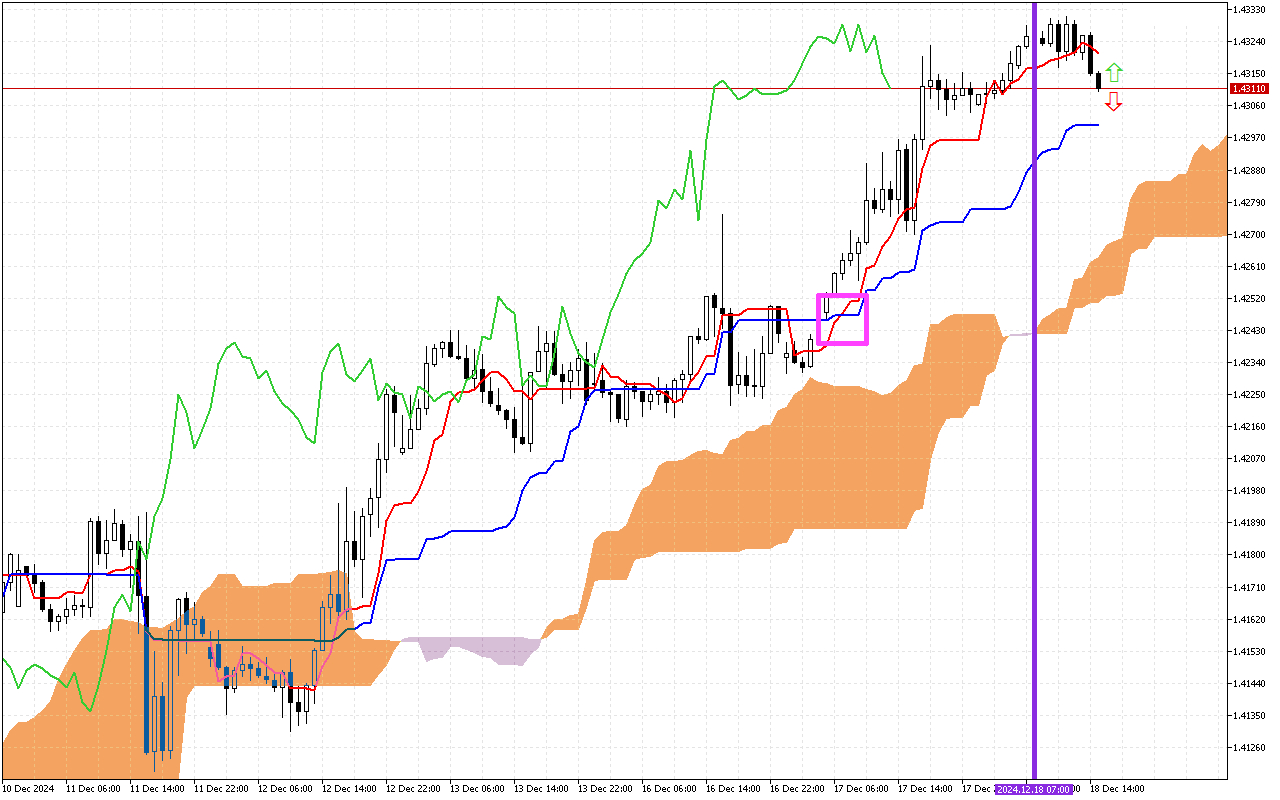The width and height of the screenshot is (1280, 800).
Task: Click the 1.42610 price axis label
Action: [x=1247, y=266]
